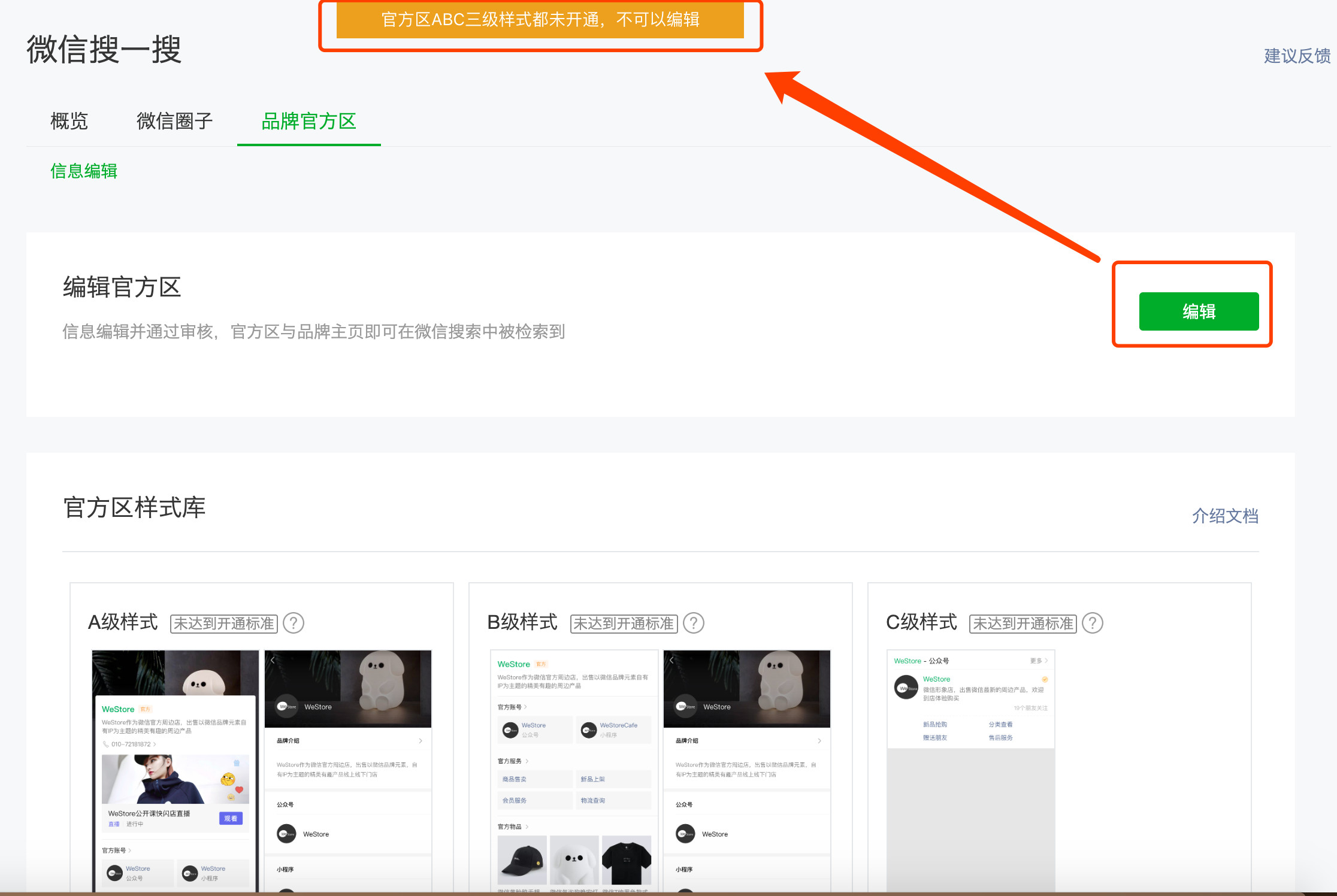Click the black cap product image
Image resolution: width=1337 pixels, height=896 pixels.
pyautogui.click(x=522, y=860)
